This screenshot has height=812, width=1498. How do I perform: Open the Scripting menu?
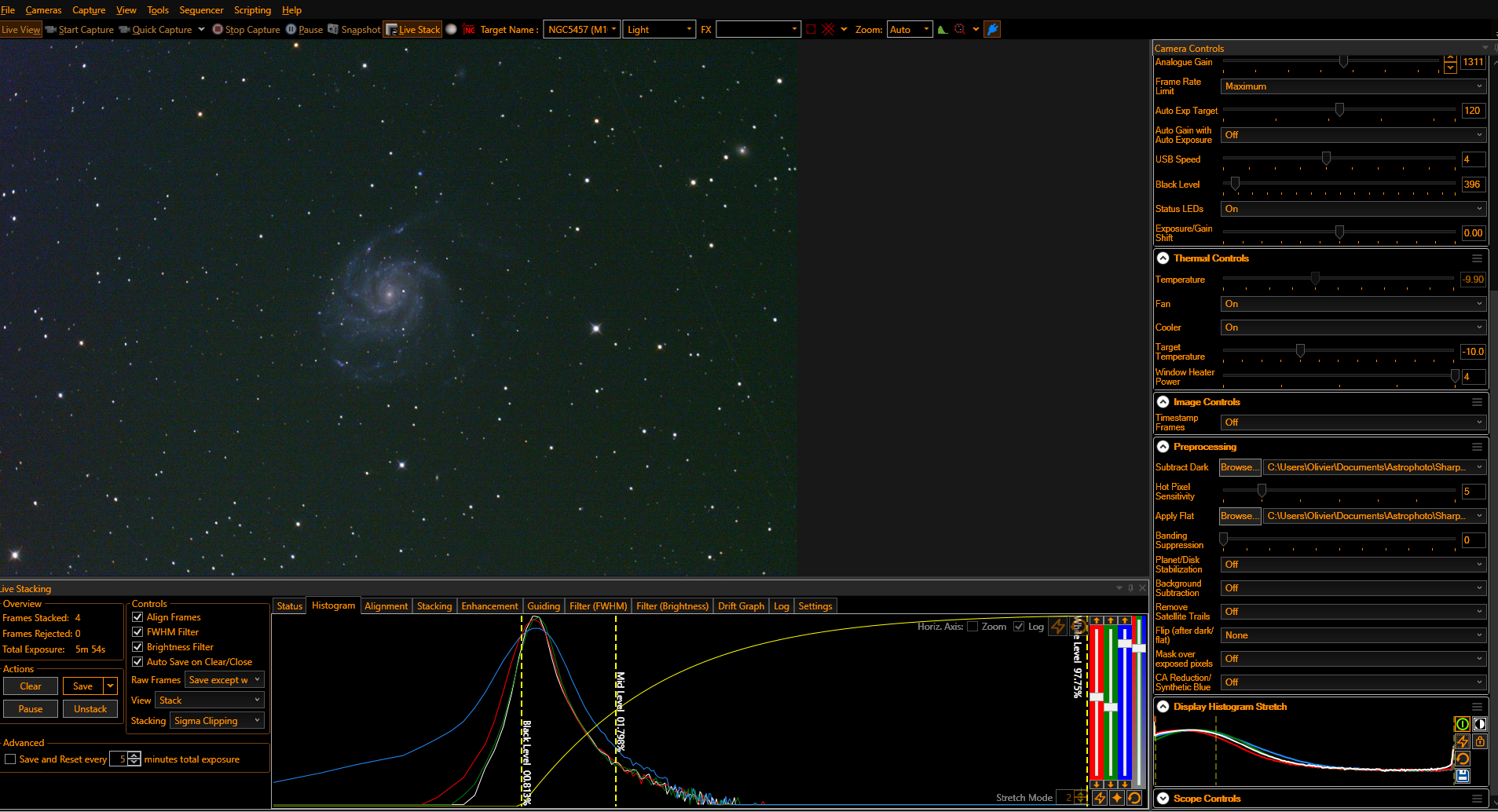click(252, 10)
